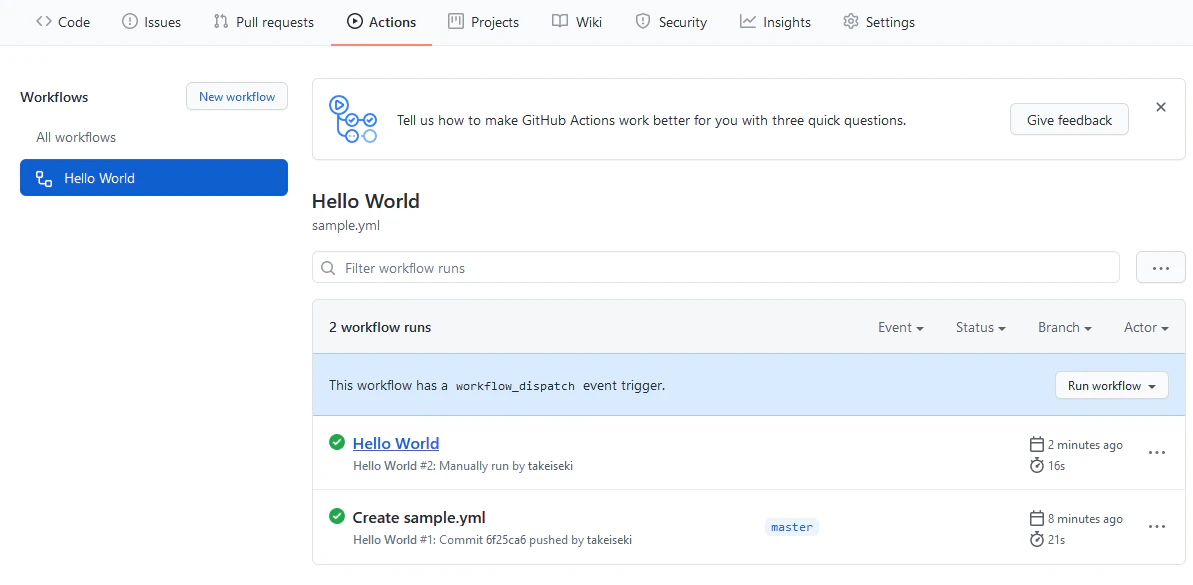The image size is (1193, 585).
Task: Switch to the Projects tab
Action: pos(483,22)
